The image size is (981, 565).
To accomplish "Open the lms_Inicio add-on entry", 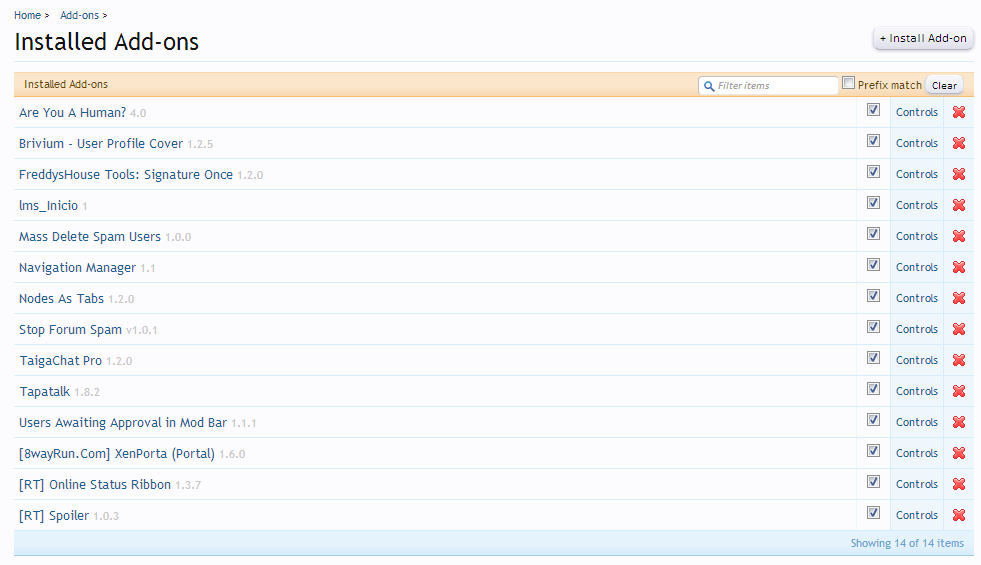I will (48, 205).
